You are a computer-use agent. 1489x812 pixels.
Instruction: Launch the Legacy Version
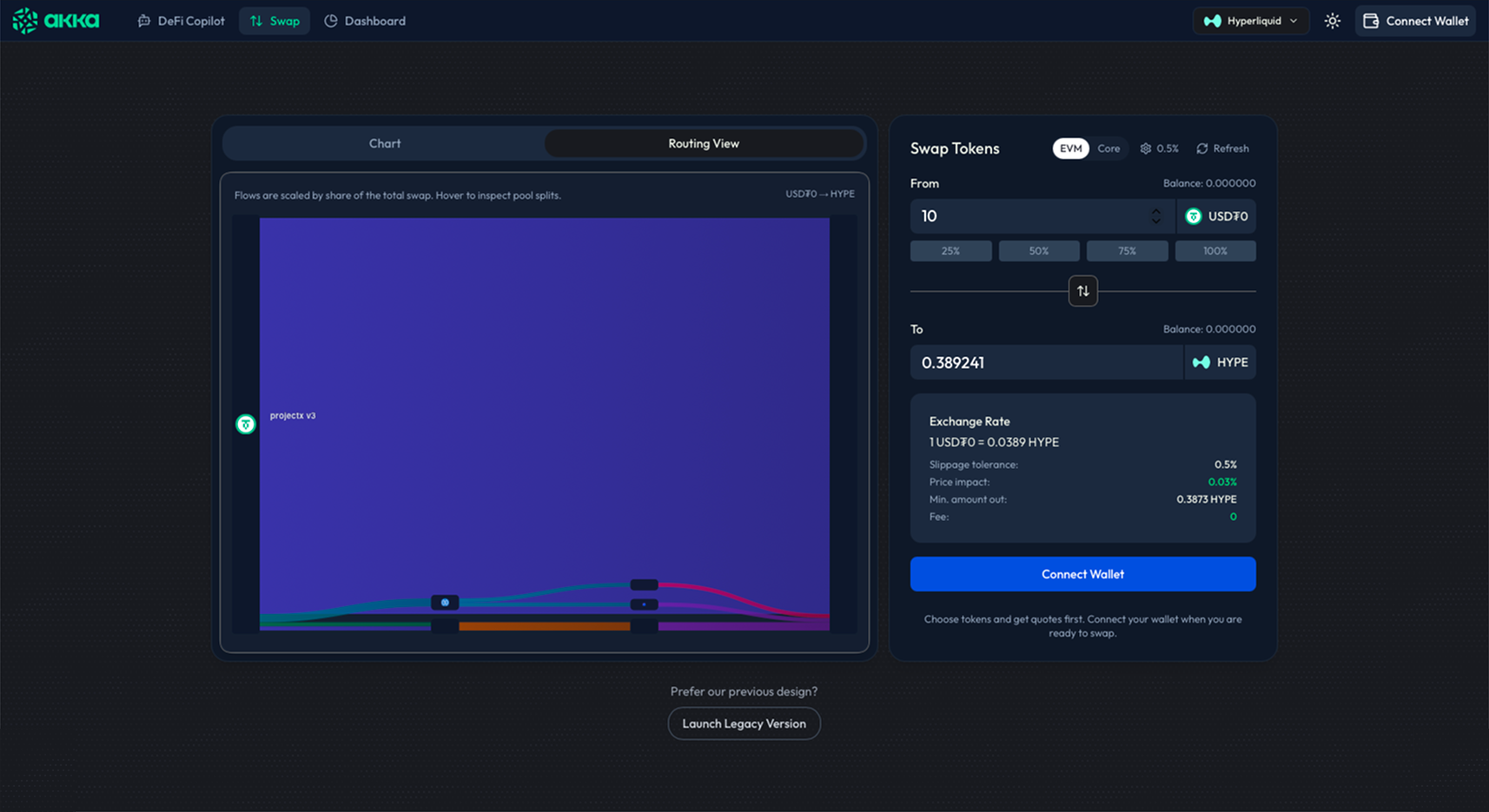click(744, 723)
